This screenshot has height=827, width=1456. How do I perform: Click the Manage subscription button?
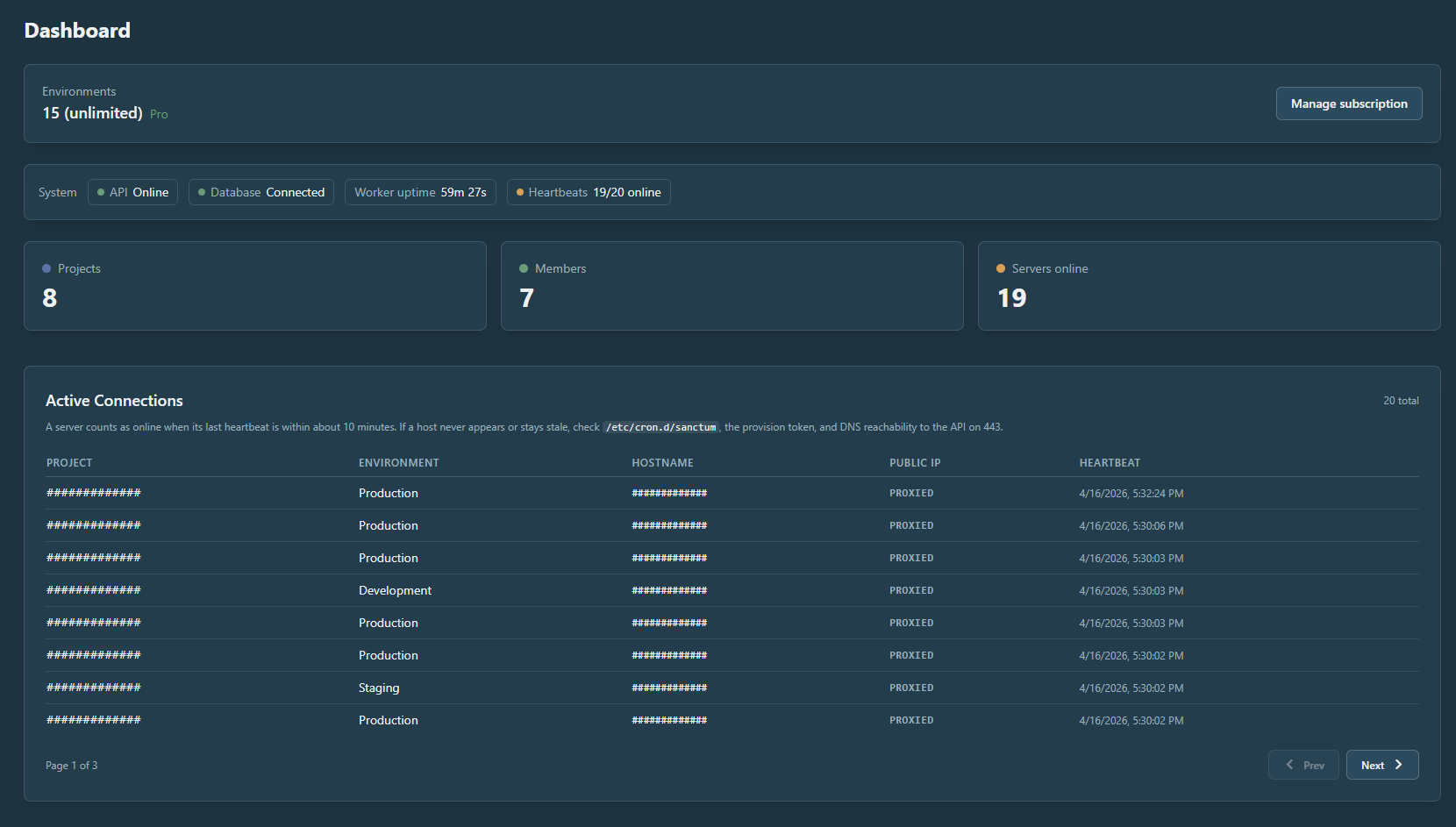(1348, 103)
